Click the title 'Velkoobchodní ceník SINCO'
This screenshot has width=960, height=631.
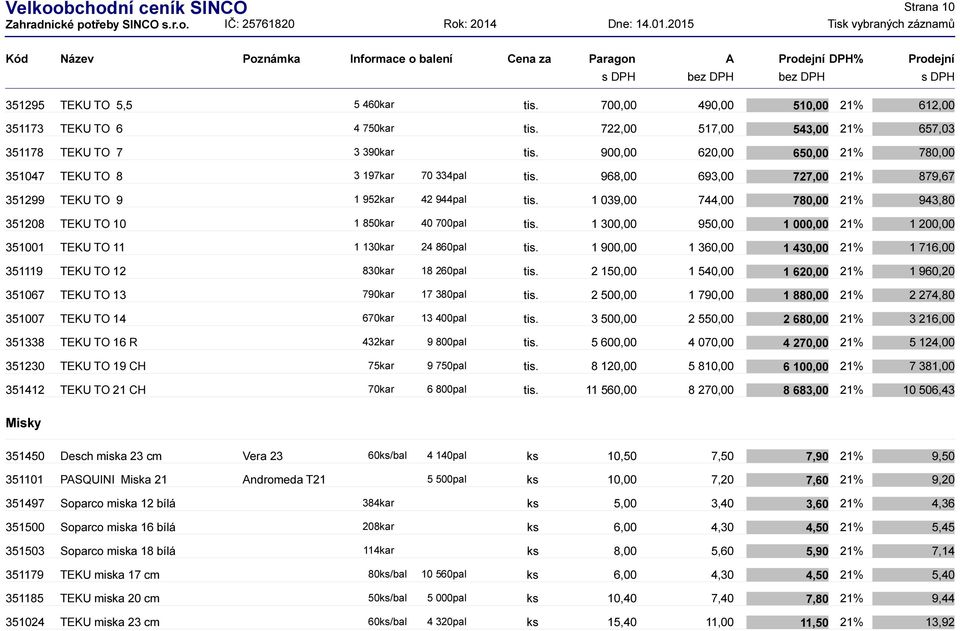(x=126, y=8)
